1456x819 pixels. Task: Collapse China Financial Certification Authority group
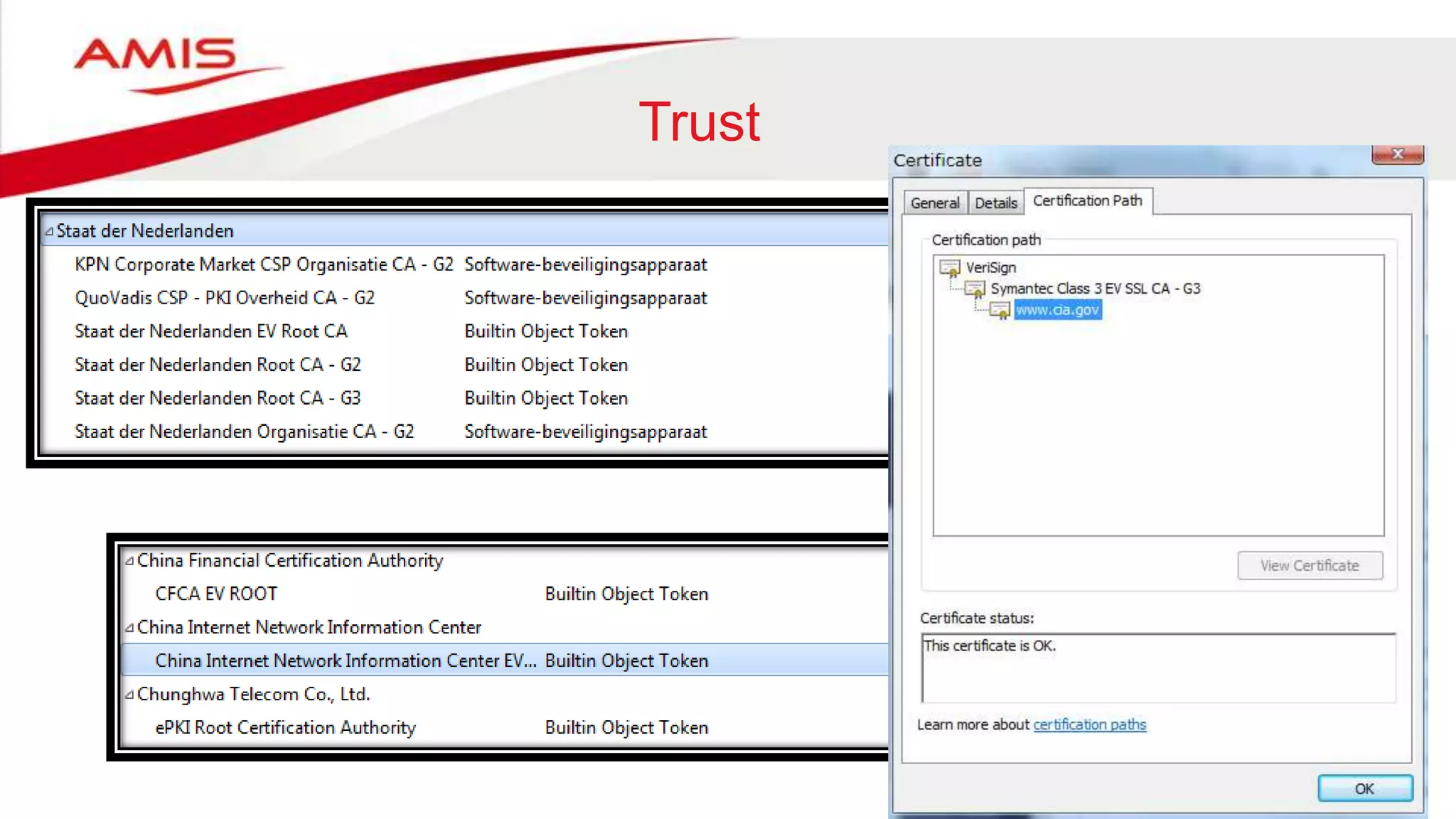click(x=129, y=562)
